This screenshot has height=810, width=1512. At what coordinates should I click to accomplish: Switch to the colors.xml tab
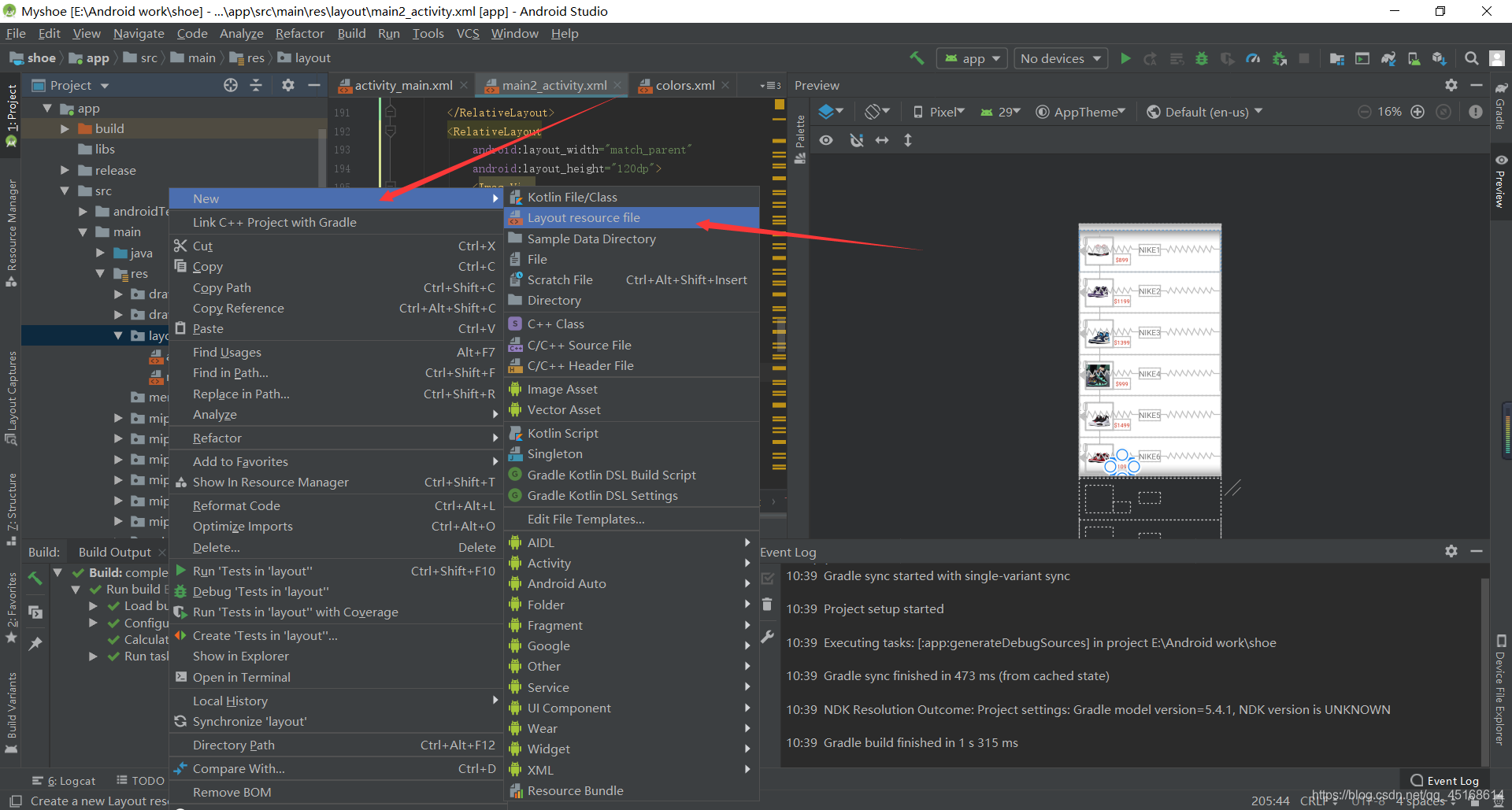pyautogui.click(x=682, y=85)
